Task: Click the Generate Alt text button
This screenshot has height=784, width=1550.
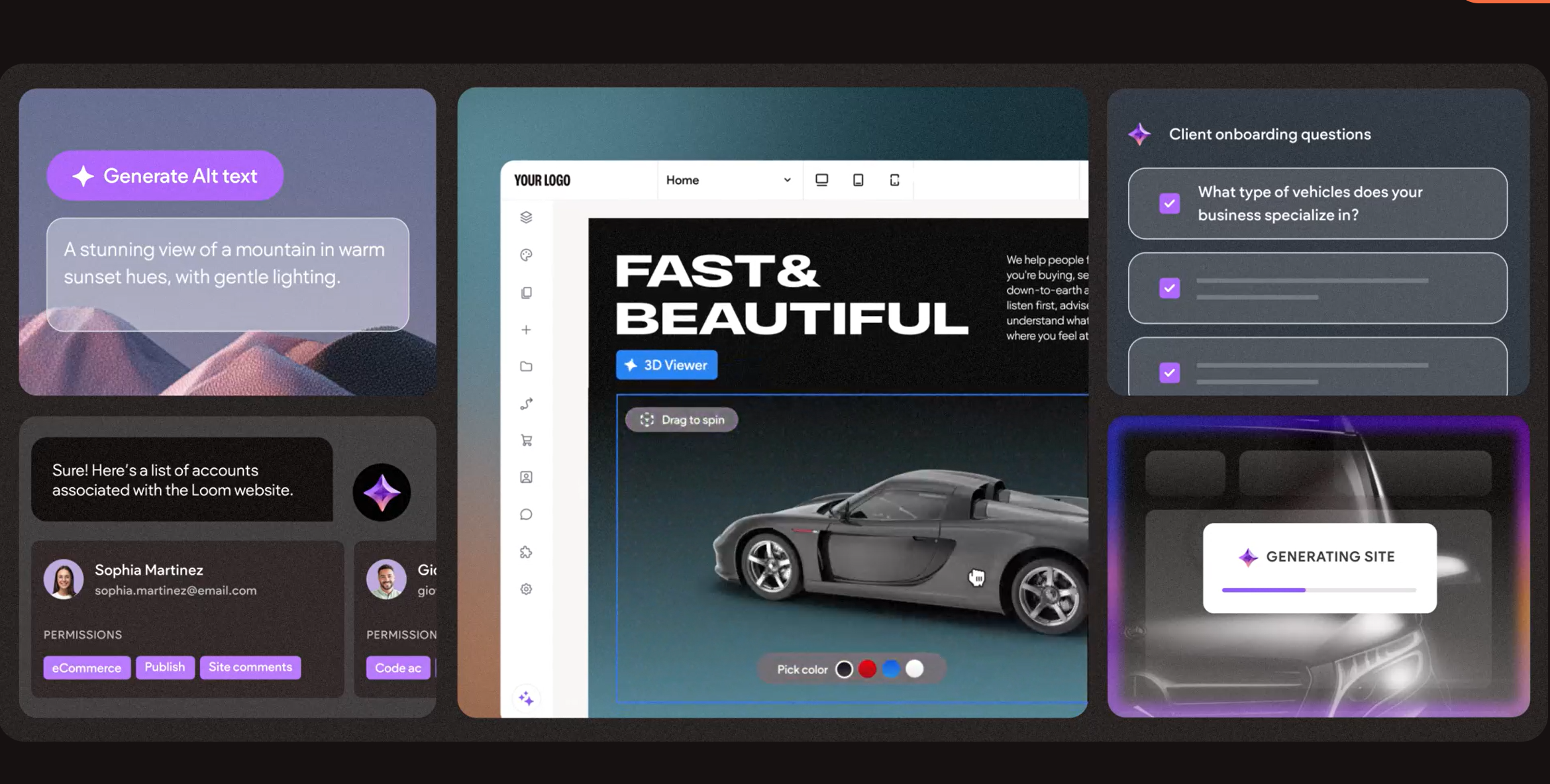Action: 164,175
